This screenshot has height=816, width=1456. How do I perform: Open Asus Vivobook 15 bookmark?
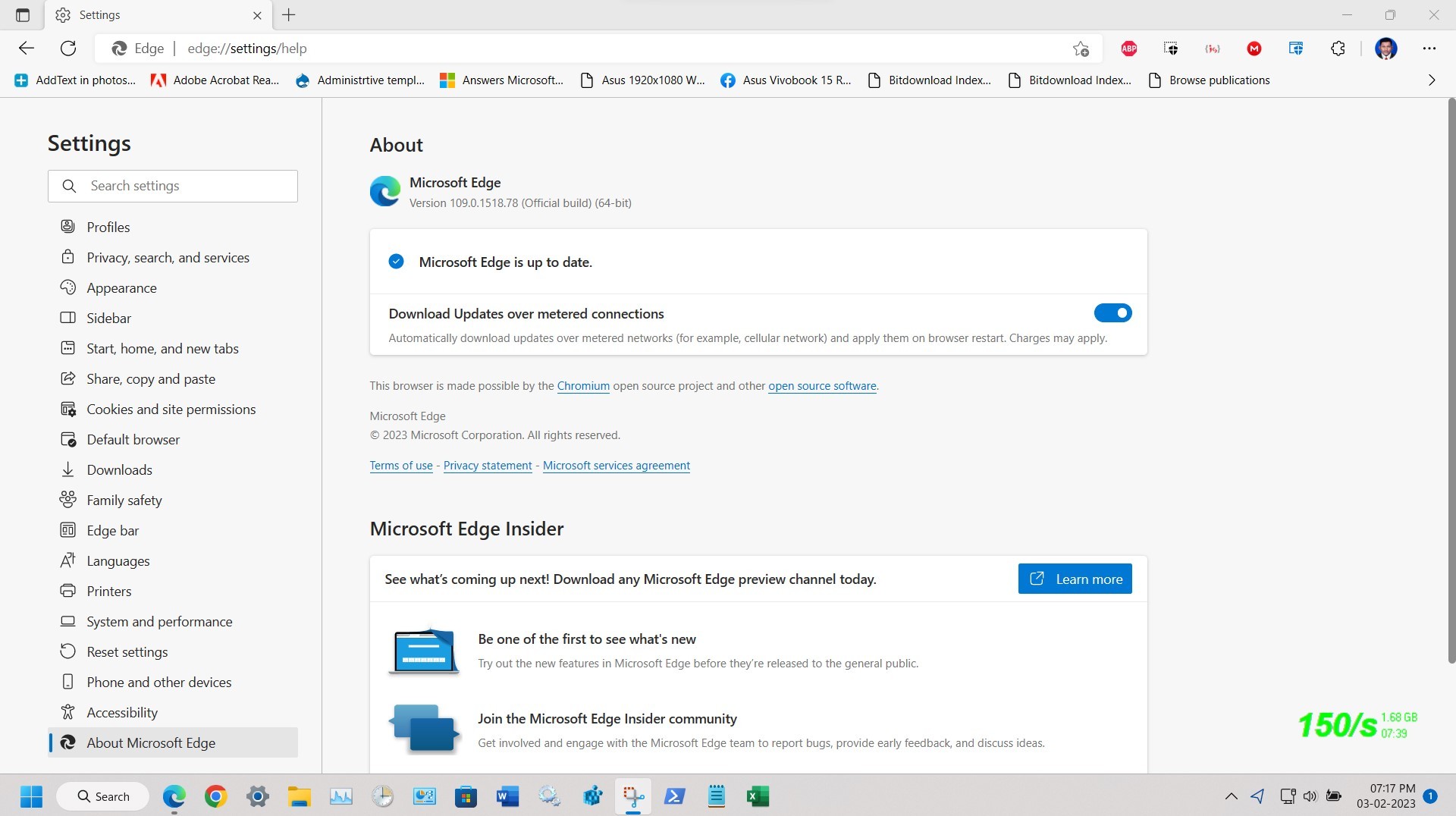click(x=786, y=80)
